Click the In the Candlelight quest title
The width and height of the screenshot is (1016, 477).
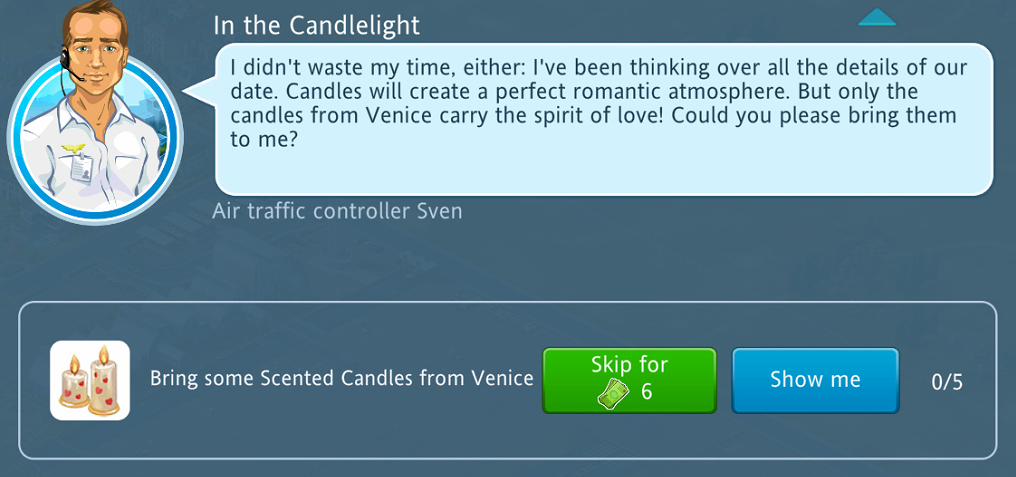[316, 25]
